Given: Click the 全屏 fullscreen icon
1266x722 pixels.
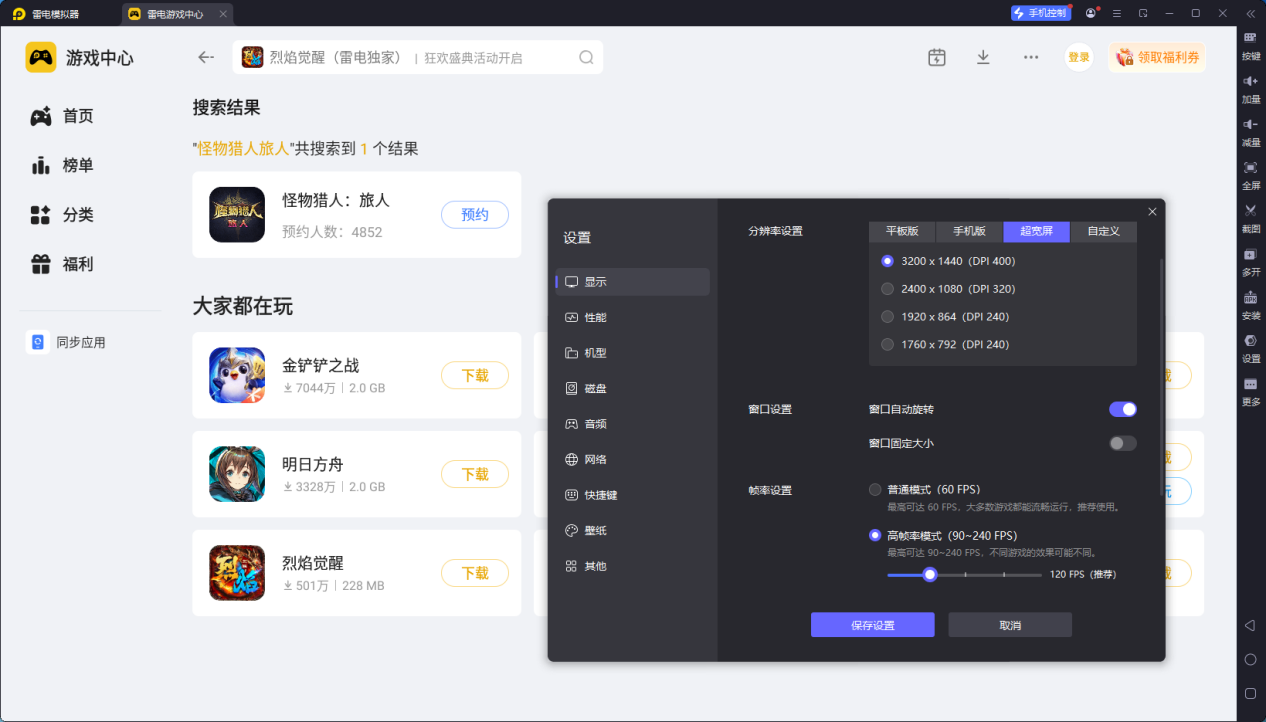Looking at the screenshot, I should pos(1250,168).
